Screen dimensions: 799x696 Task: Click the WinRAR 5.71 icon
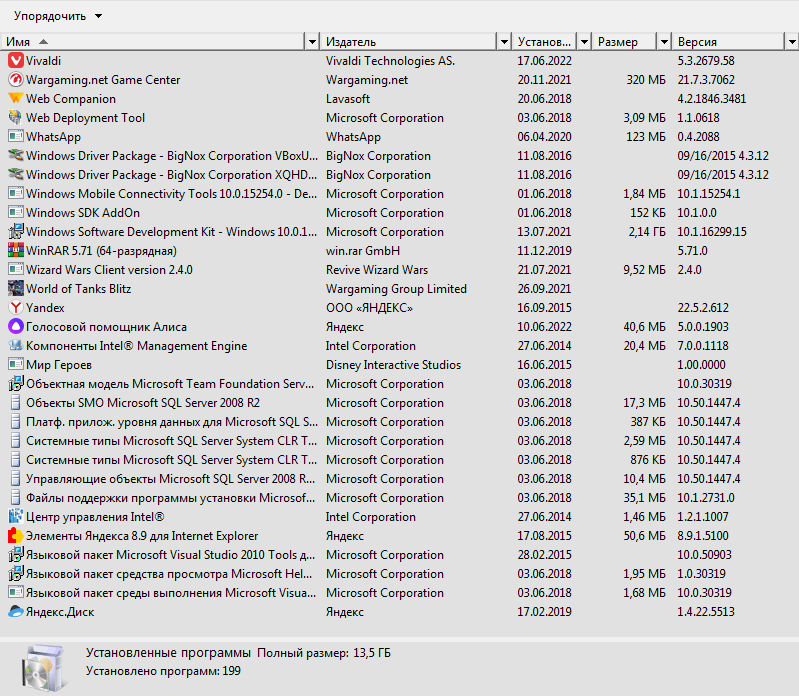[16, 251]
